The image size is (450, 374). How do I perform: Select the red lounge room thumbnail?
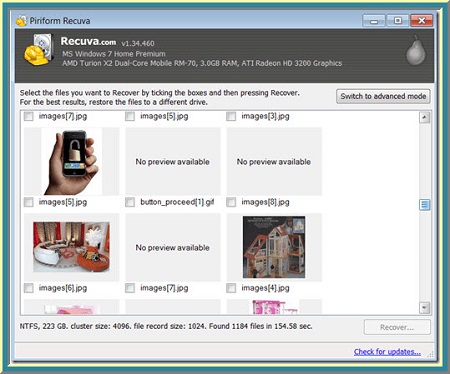tap(71, 247)
